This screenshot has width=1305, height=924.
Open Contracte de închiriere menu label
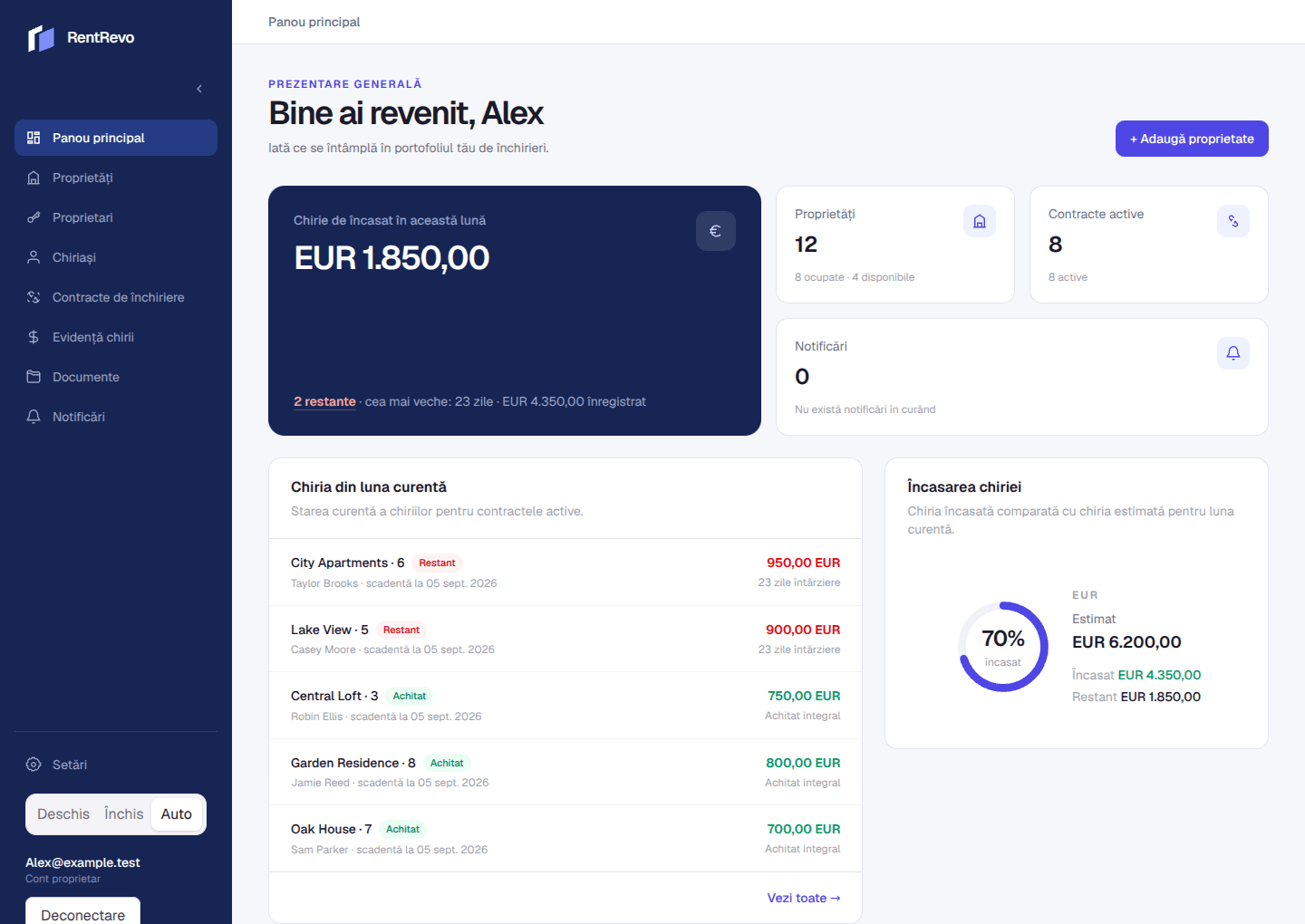(x=119, y=297)
